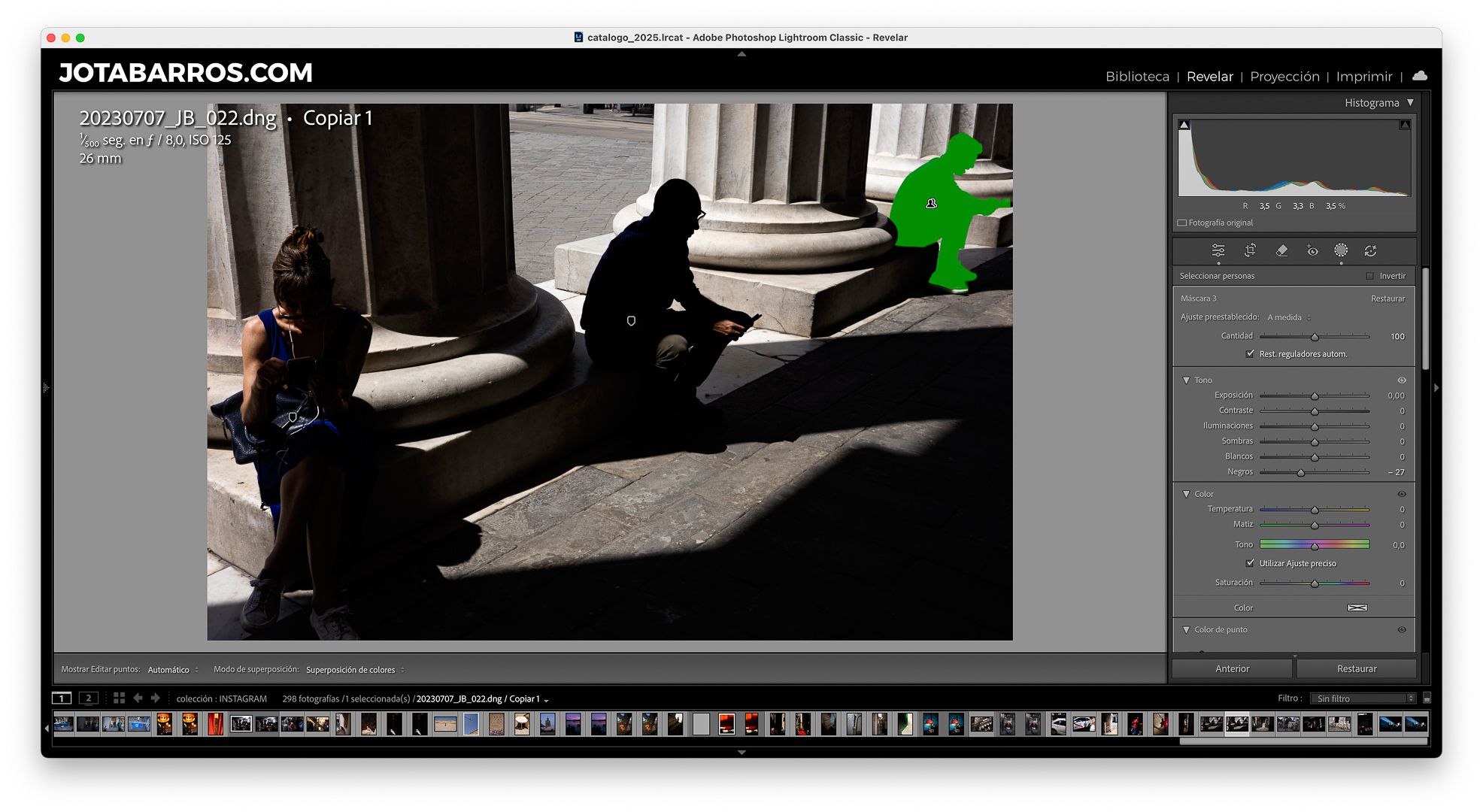Image resolution: width=1483 pixels, height=812 pixels.
Task: Click the second monitor display icon
Action: point(88,698)
